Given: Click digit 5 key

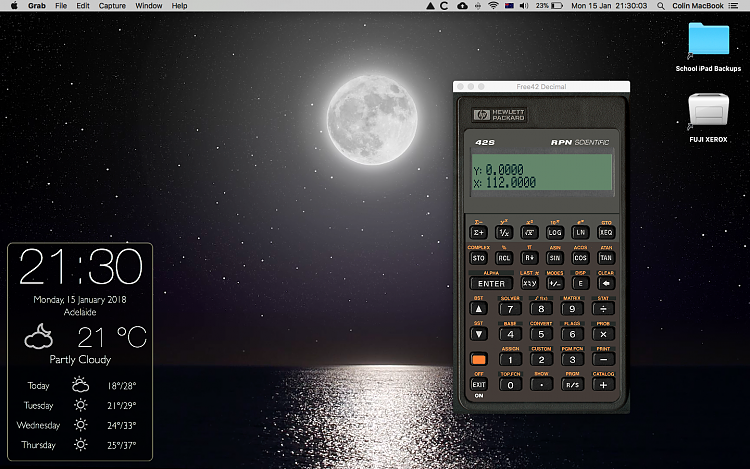Looking at the screenshot, I should click(541, 334).
